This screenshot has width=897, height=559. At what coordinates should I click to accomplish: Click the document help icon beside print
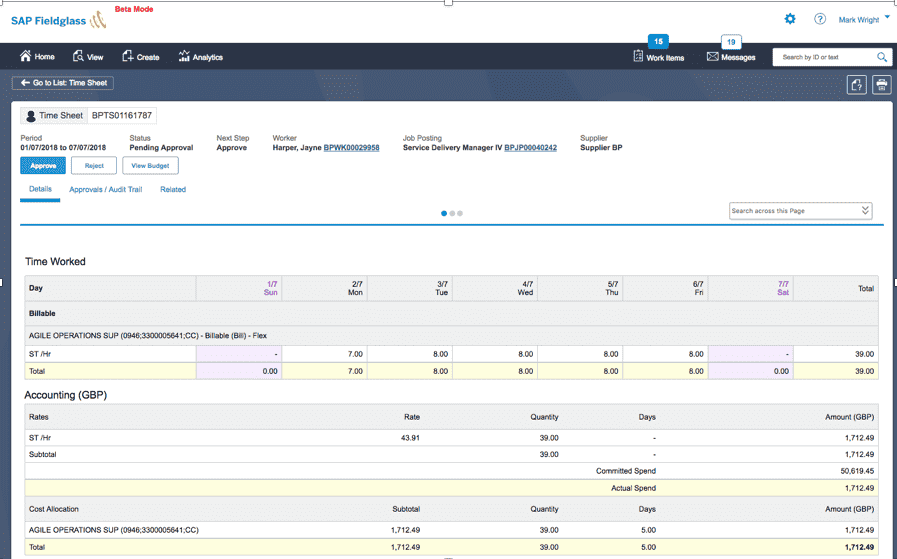coord(856,85)
